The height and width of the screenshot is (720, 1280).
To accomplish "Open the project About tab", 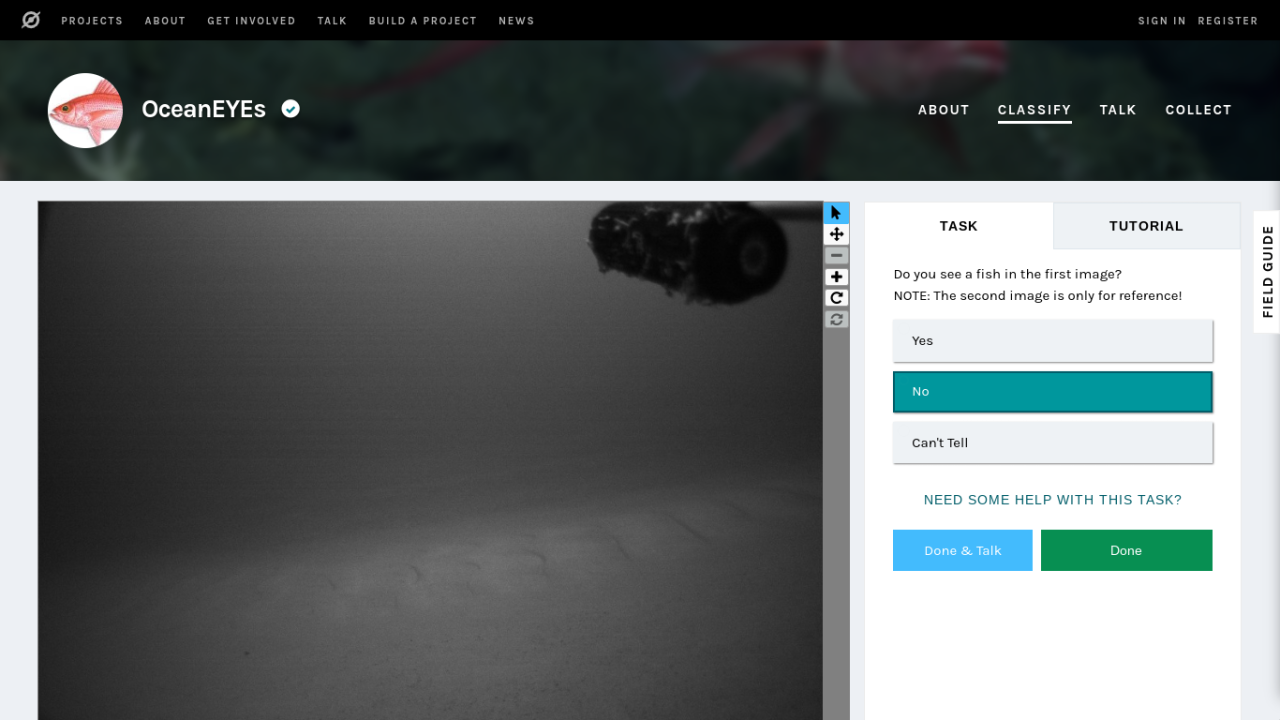I will (944, 110).
